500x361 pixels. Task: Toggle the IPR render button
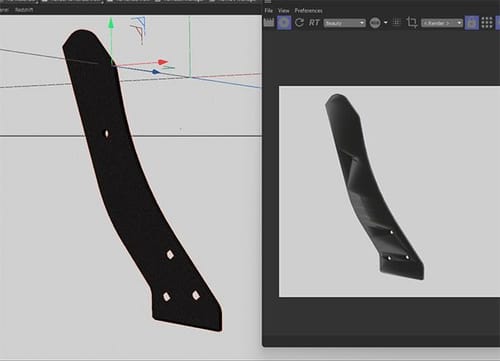tap(284, 23)
